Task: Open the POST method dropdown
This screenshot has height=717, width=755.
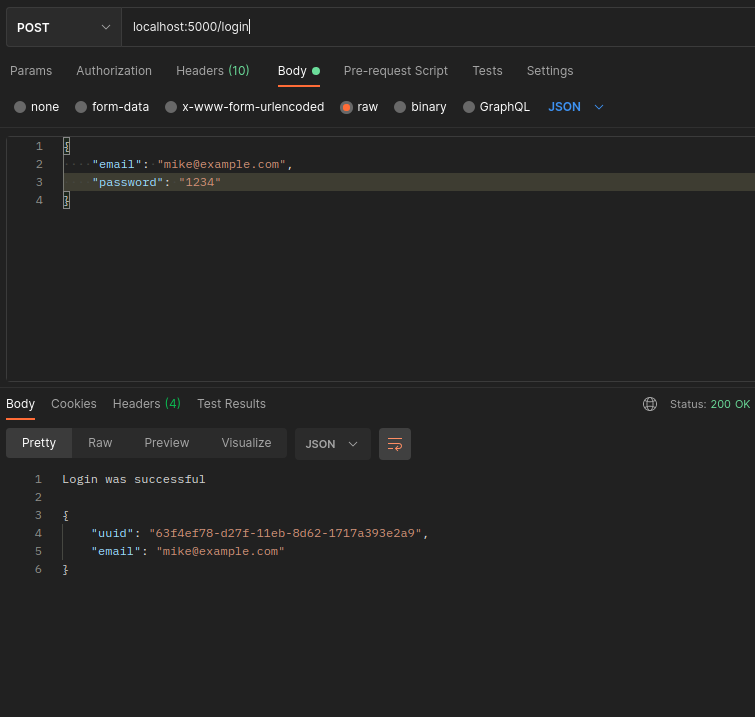Action: [64, 27]
